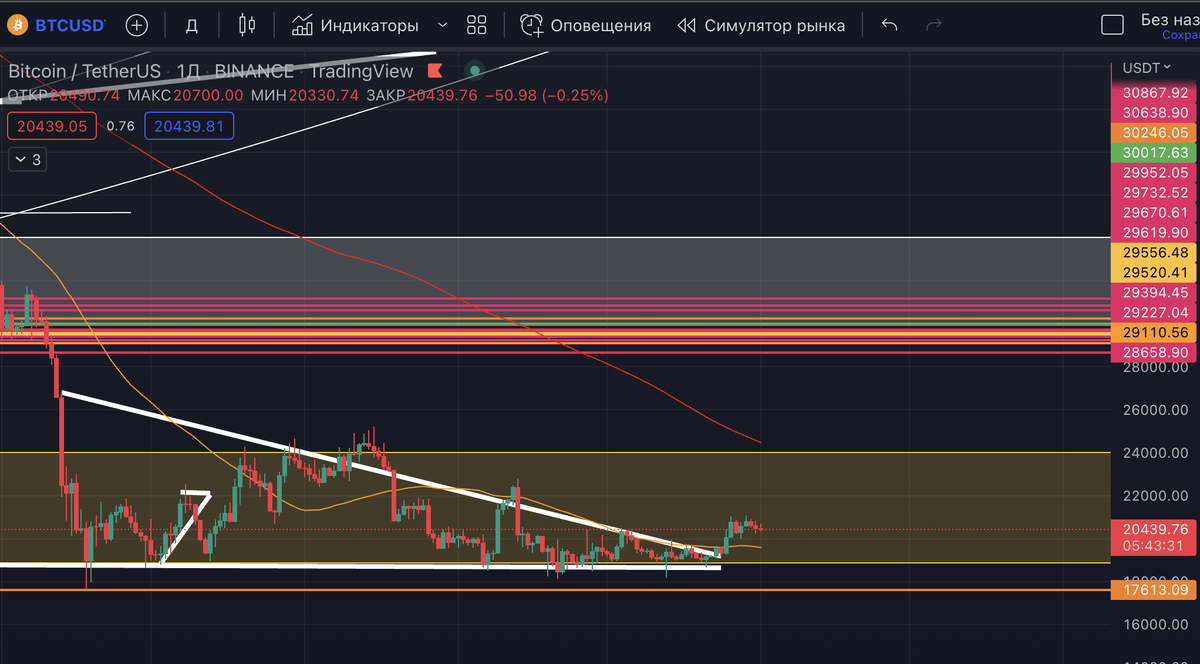Enable the checkbox beside Без названия
The image size is (1200, 664).
click(1112, 24)
